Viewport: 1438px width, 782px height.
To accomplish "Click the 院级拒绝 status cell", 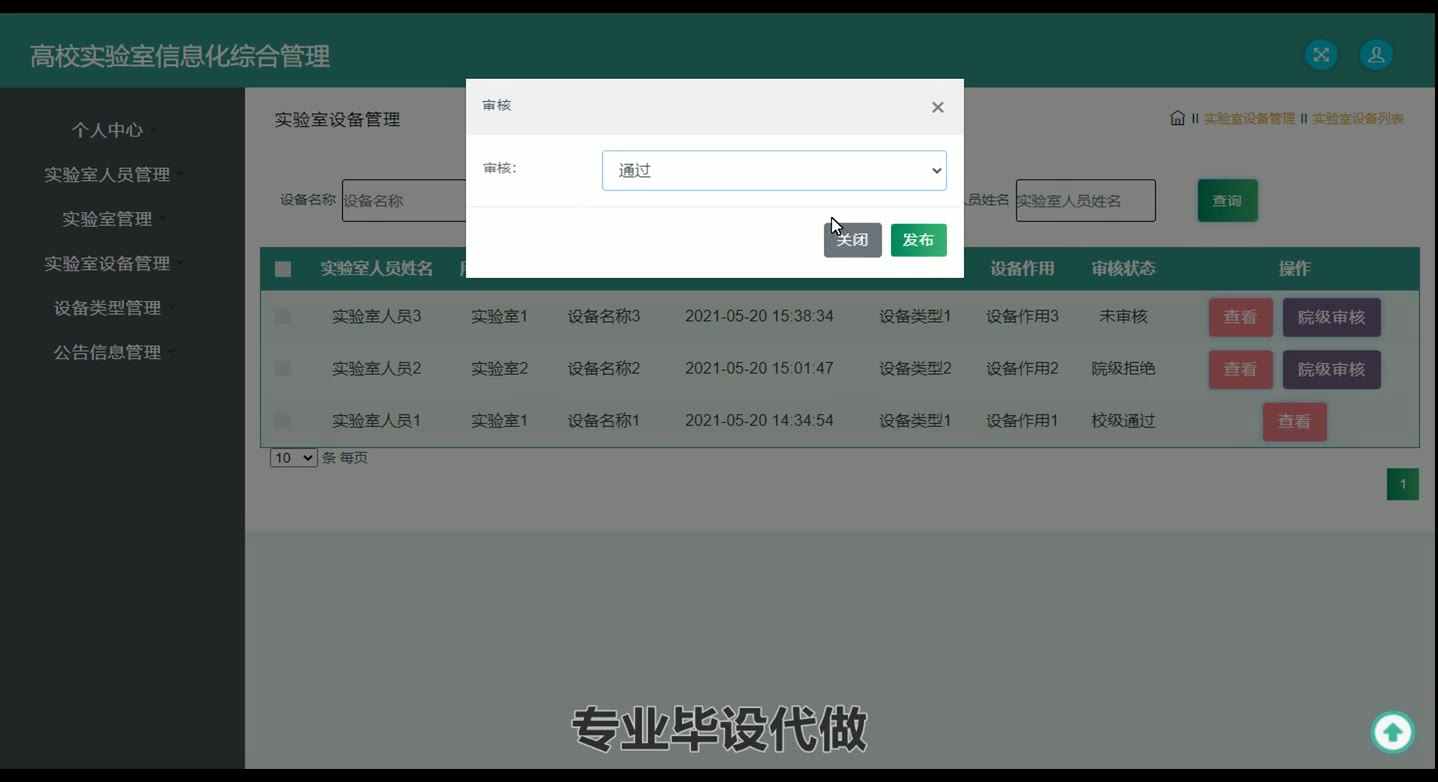I will point(1123,368).
